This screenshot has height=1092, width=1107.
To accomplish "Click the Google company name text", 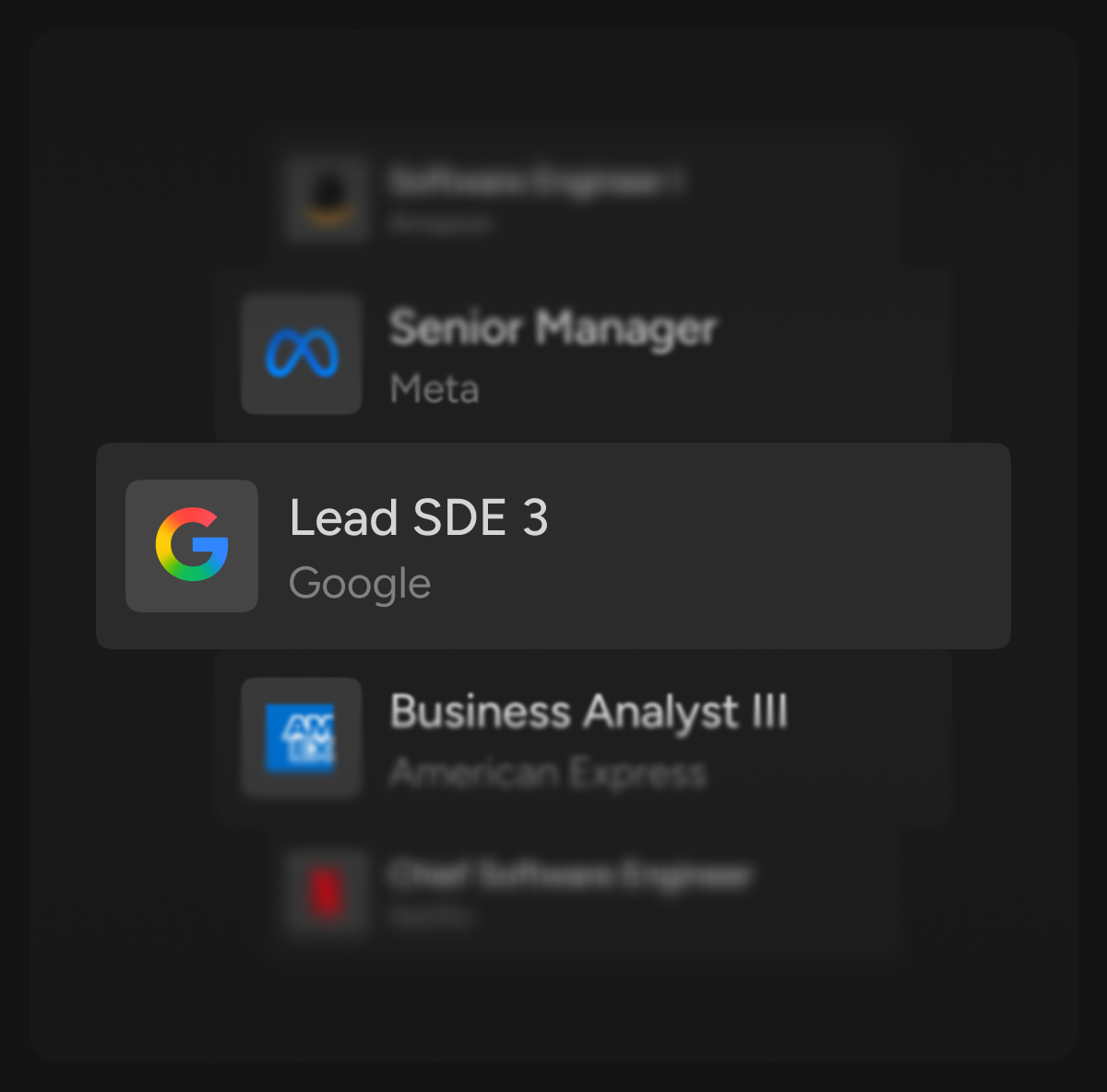I will [x=360, y=584].
